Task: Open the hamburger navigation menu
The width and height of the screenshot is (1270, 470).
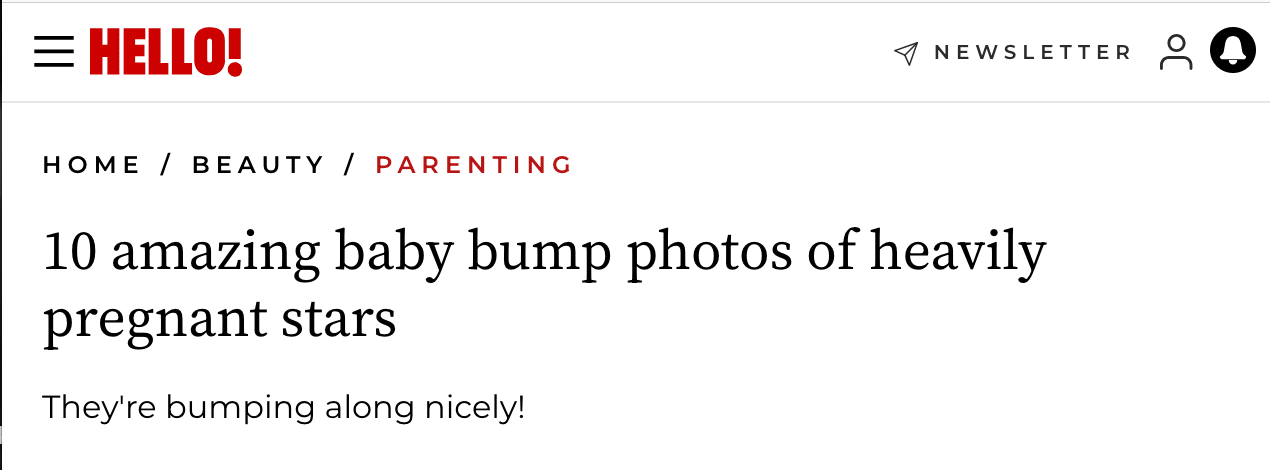Action: 54,52
